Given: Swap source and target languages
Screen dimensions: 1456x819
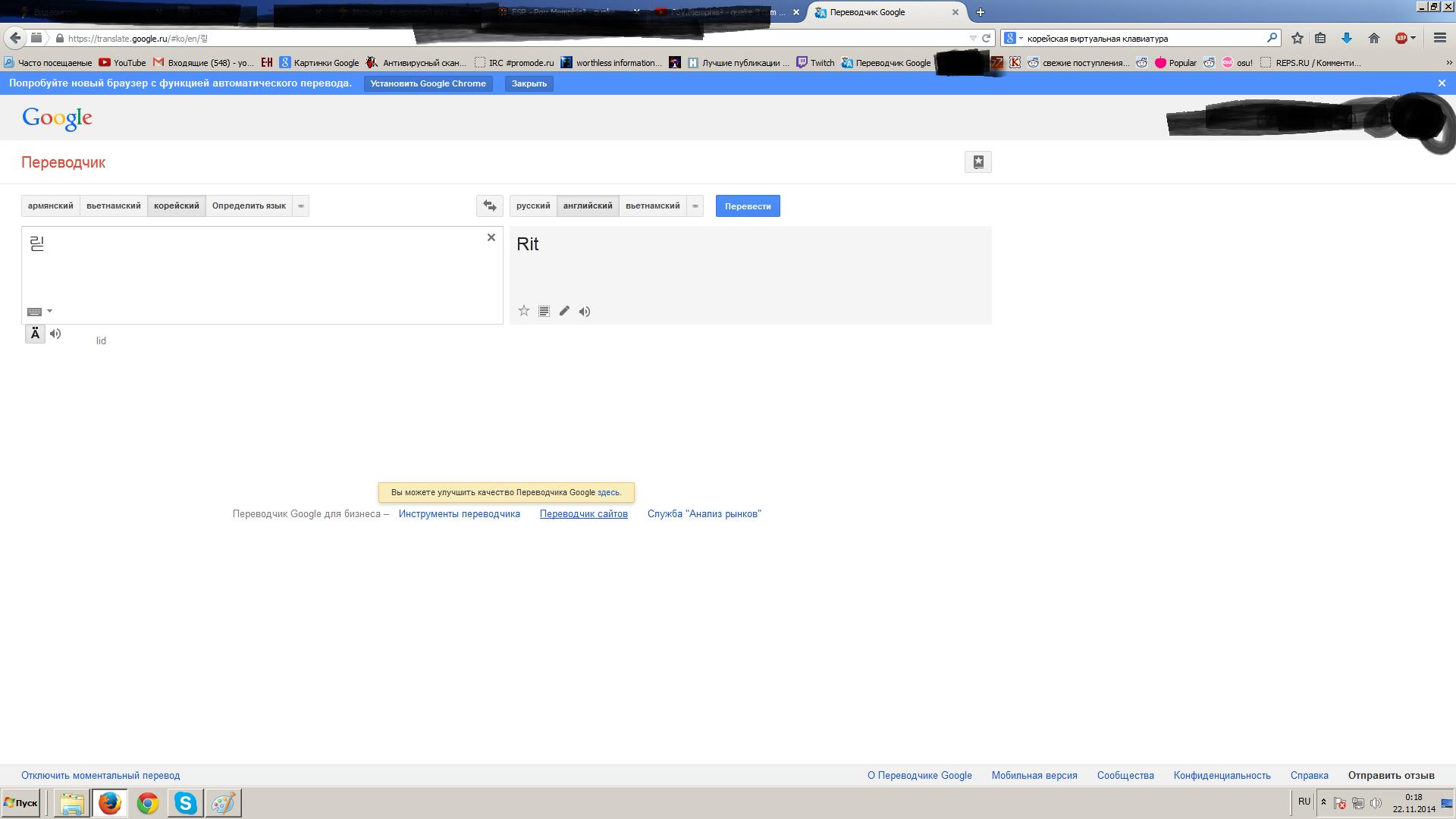Looking at the screenshot, I should 490,206.
